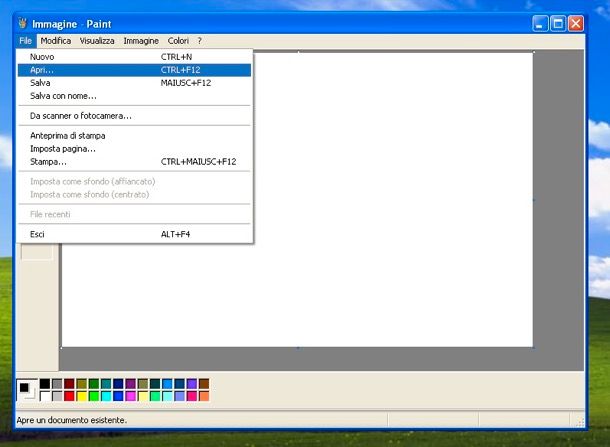
Task: Pick the bright cyan swatch
Action: pyautogui.click(x=106, y=396)
